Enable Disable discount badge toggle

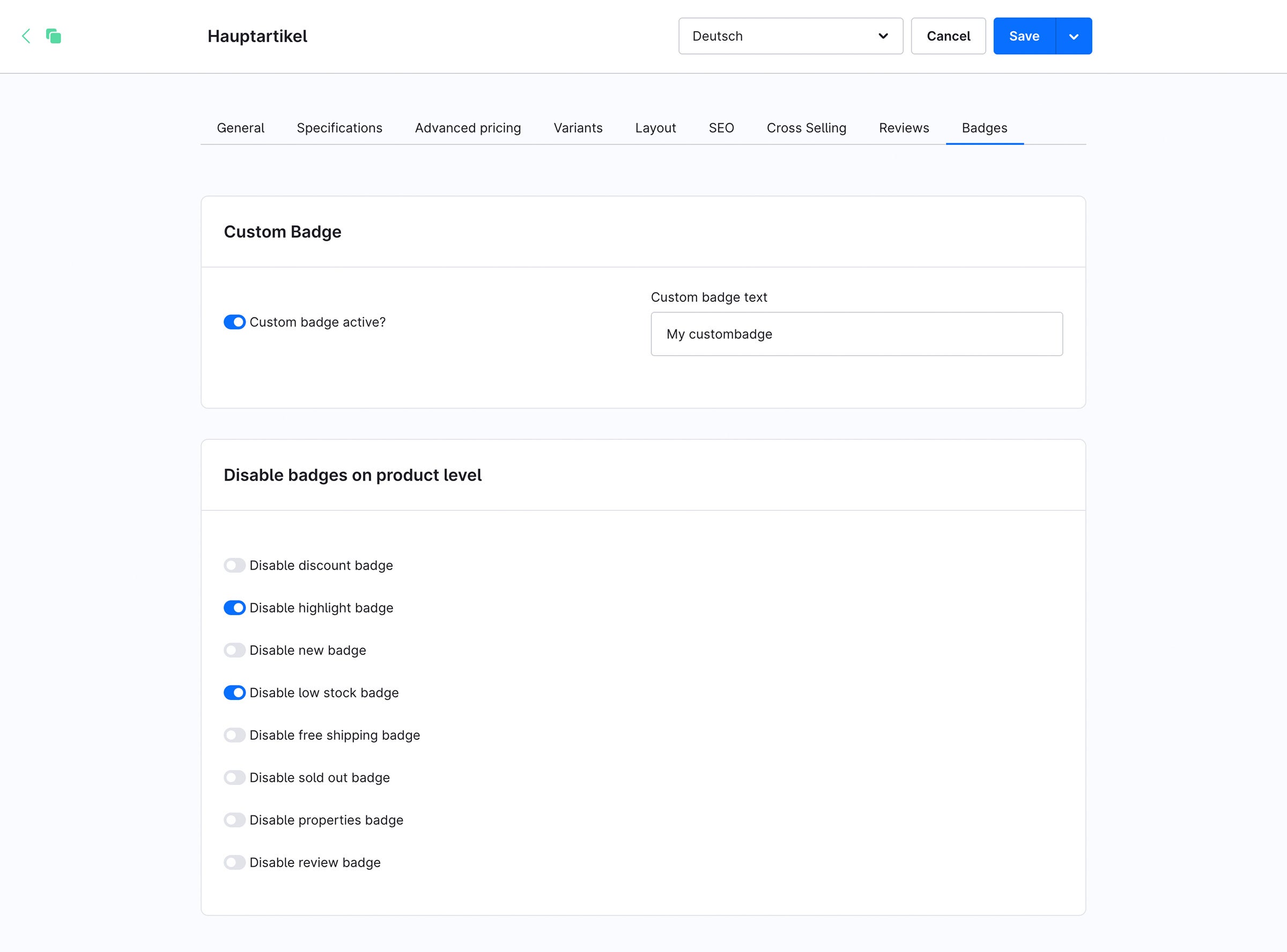click(234, 565)
